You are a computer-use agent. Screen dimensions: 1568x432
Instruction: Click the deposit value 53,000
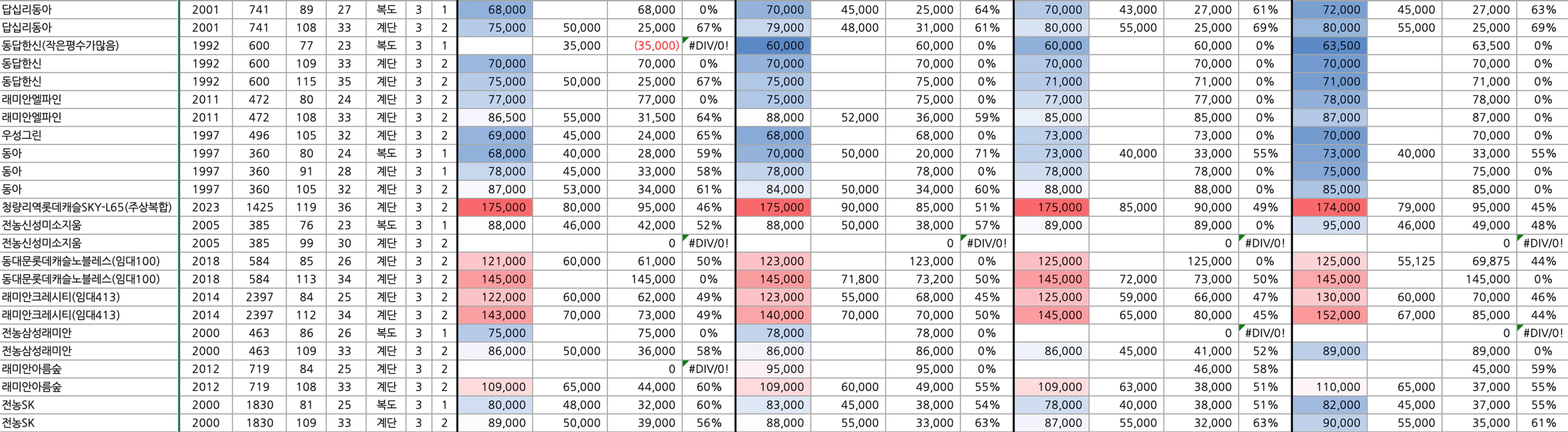tap(570, 190)
